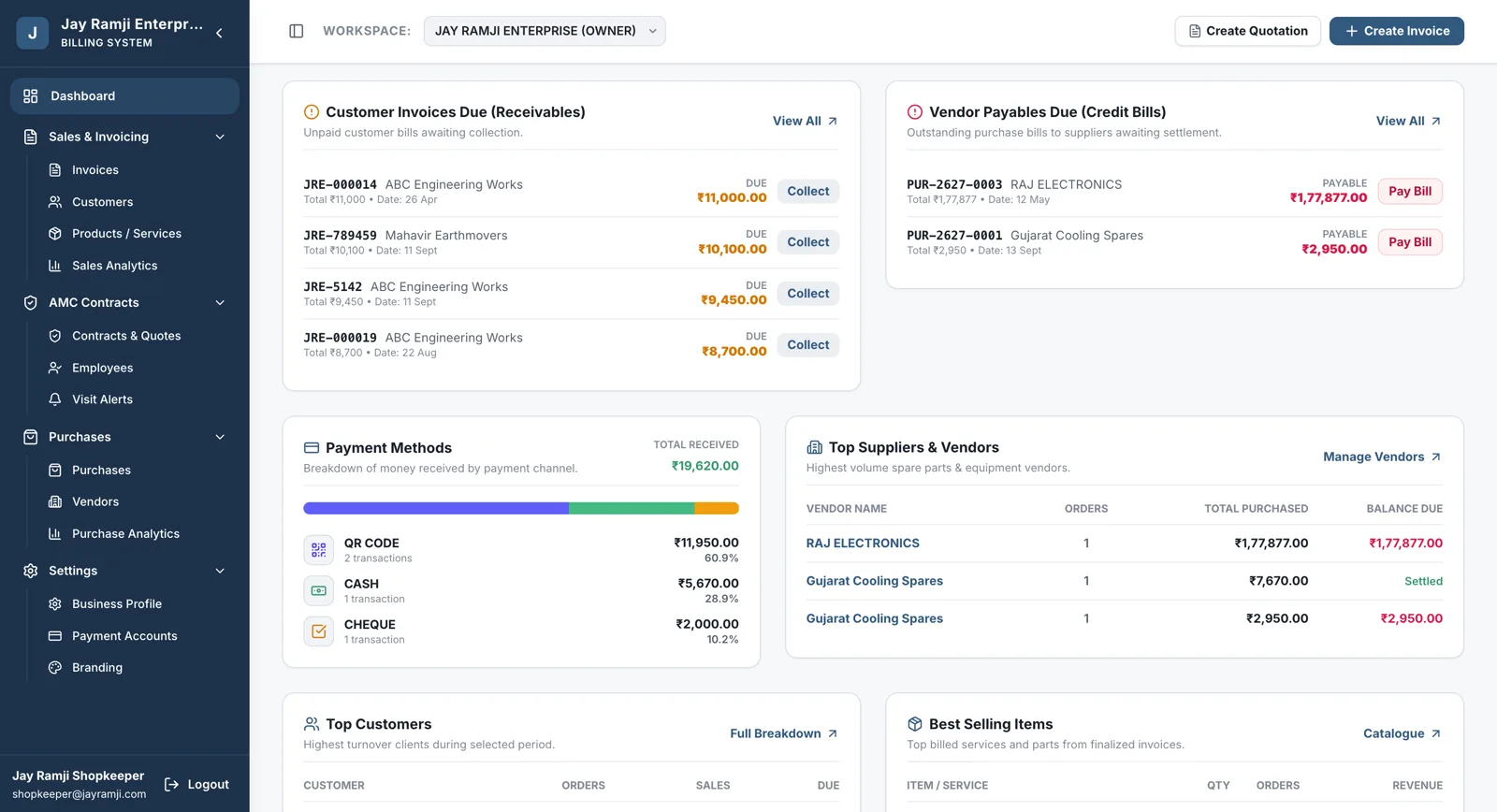Click the QR Code payment method icon

pos(319,550)
